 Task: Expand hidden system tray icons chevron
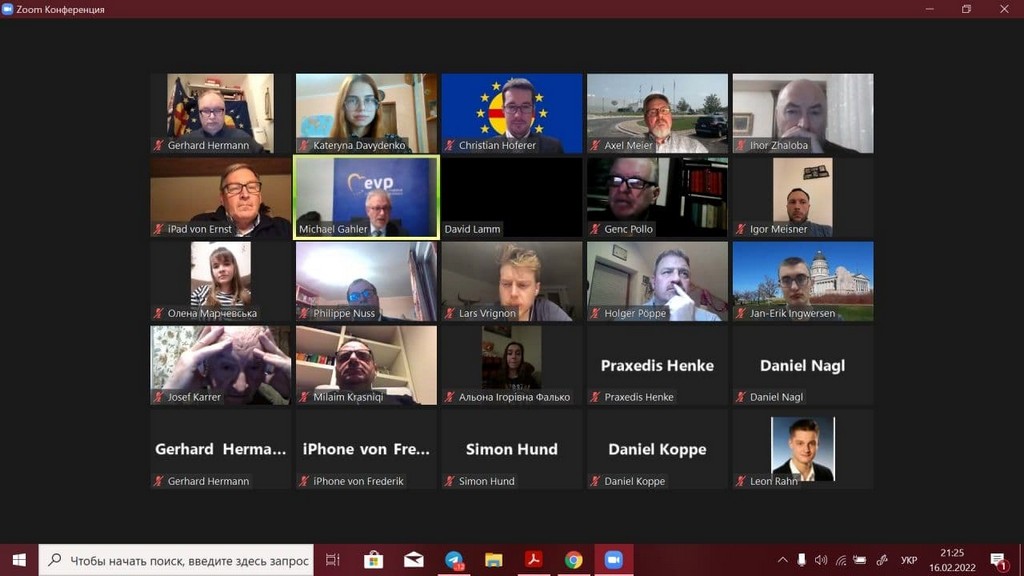pyautogui.click(x=783, y=560)
